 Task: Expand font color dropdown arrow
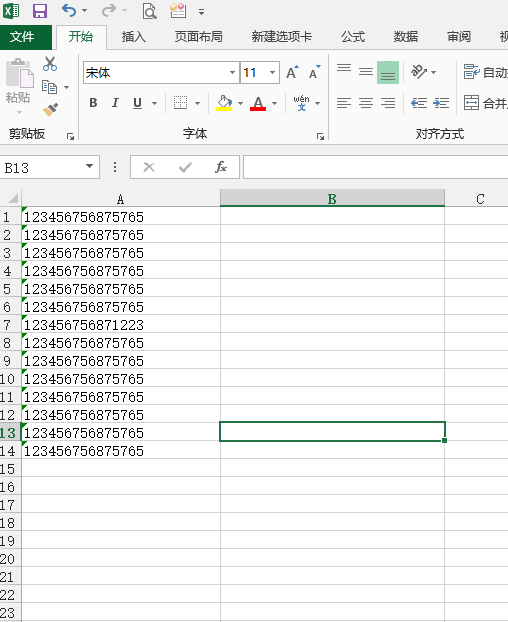pyautogui.click(x=274, y=103)
